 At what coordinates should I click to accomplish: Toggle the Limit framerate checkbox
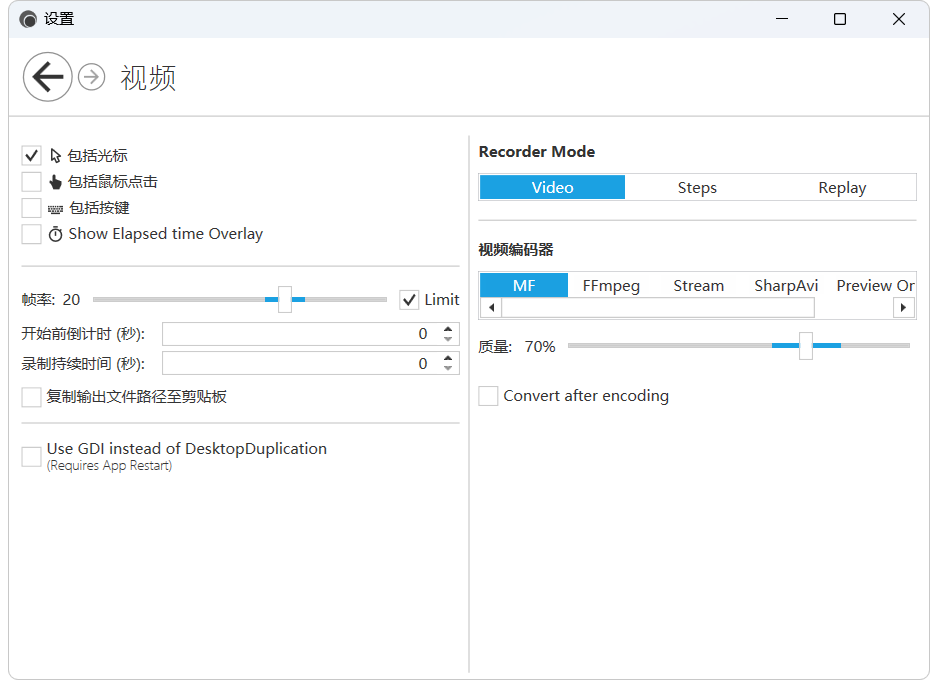pos(409,299)
